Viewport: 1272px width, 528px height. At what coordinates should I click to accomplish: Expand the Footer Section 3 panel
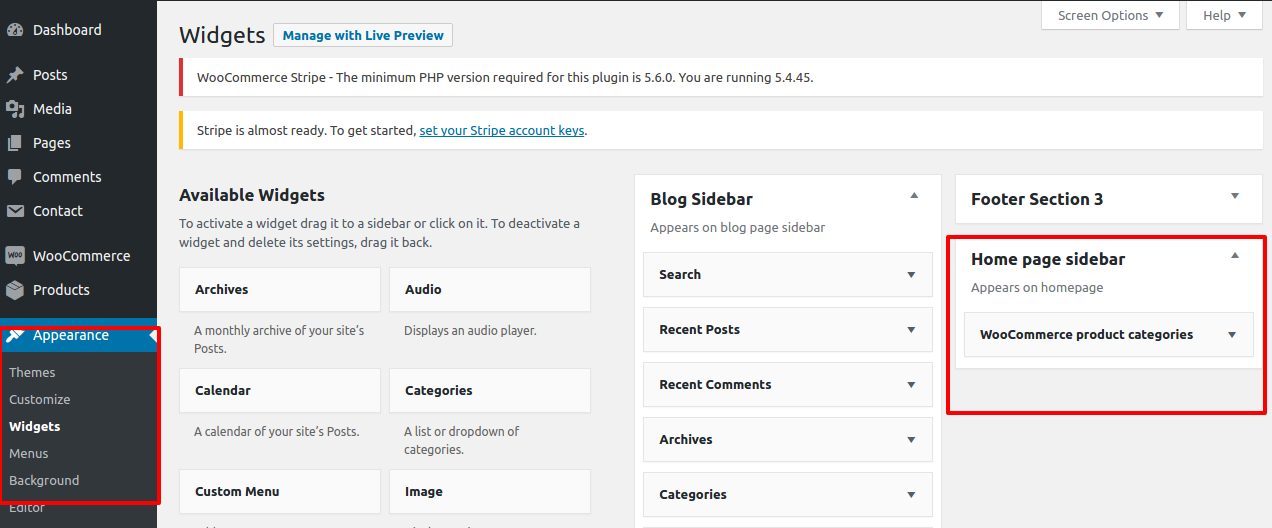coord(1235,196)
